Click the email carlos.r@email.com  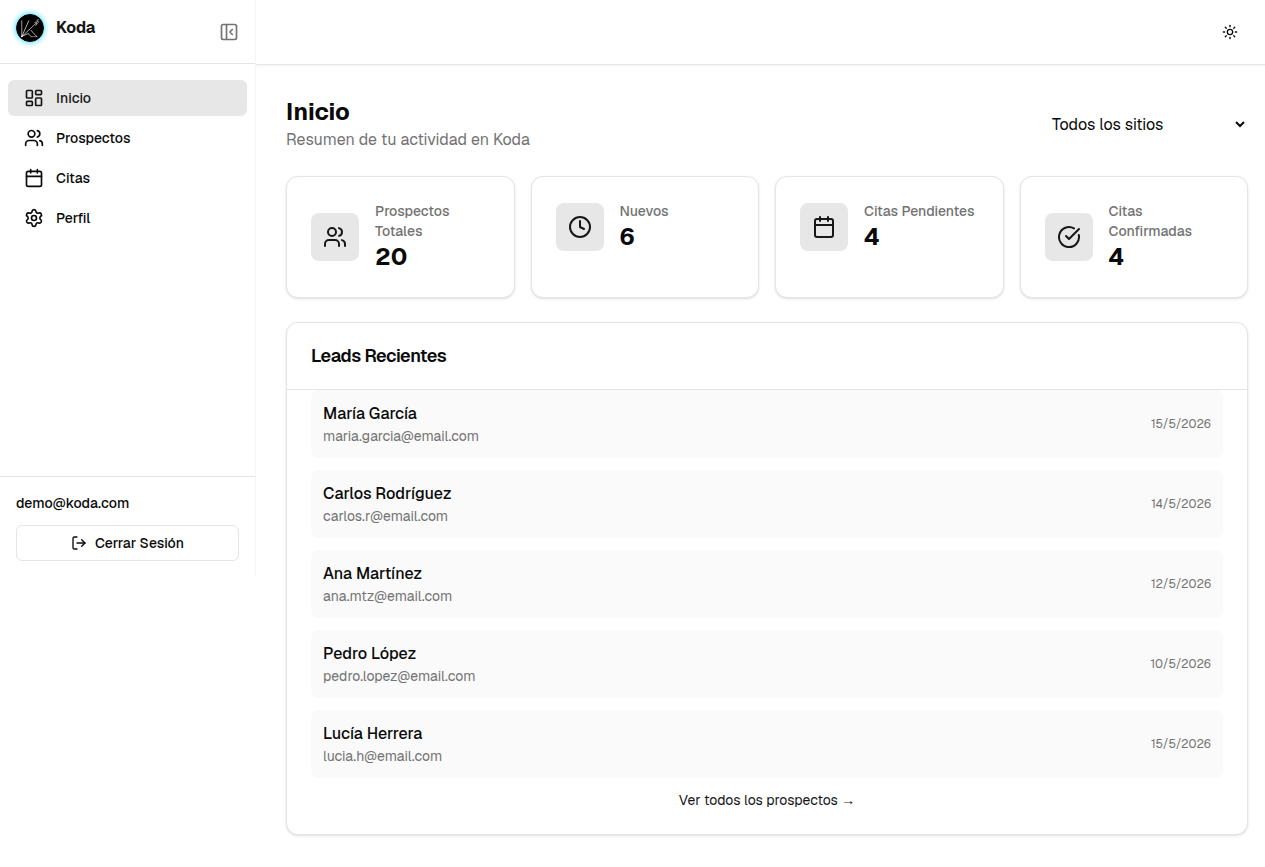pyautogui.click(x=385, y=516)
